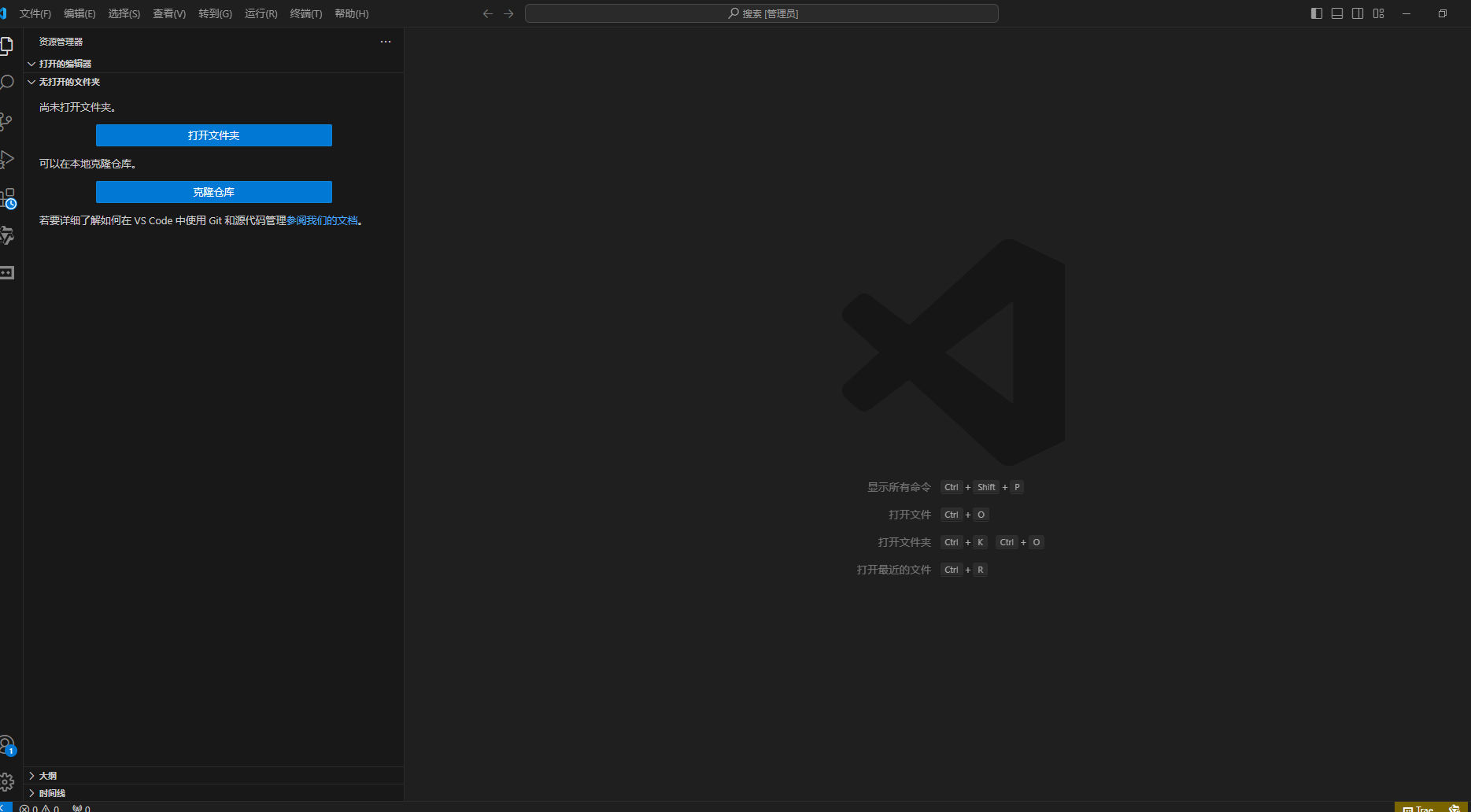Open the Manage gear icon
The image size is (1471, 812).
point(7,781)
